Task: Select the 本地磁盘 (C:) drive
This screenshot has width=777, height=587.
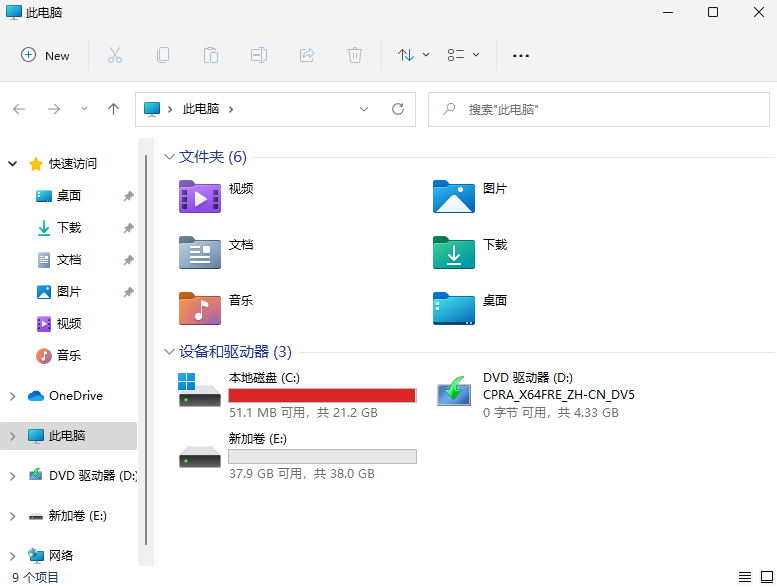Action: [264, 378]
